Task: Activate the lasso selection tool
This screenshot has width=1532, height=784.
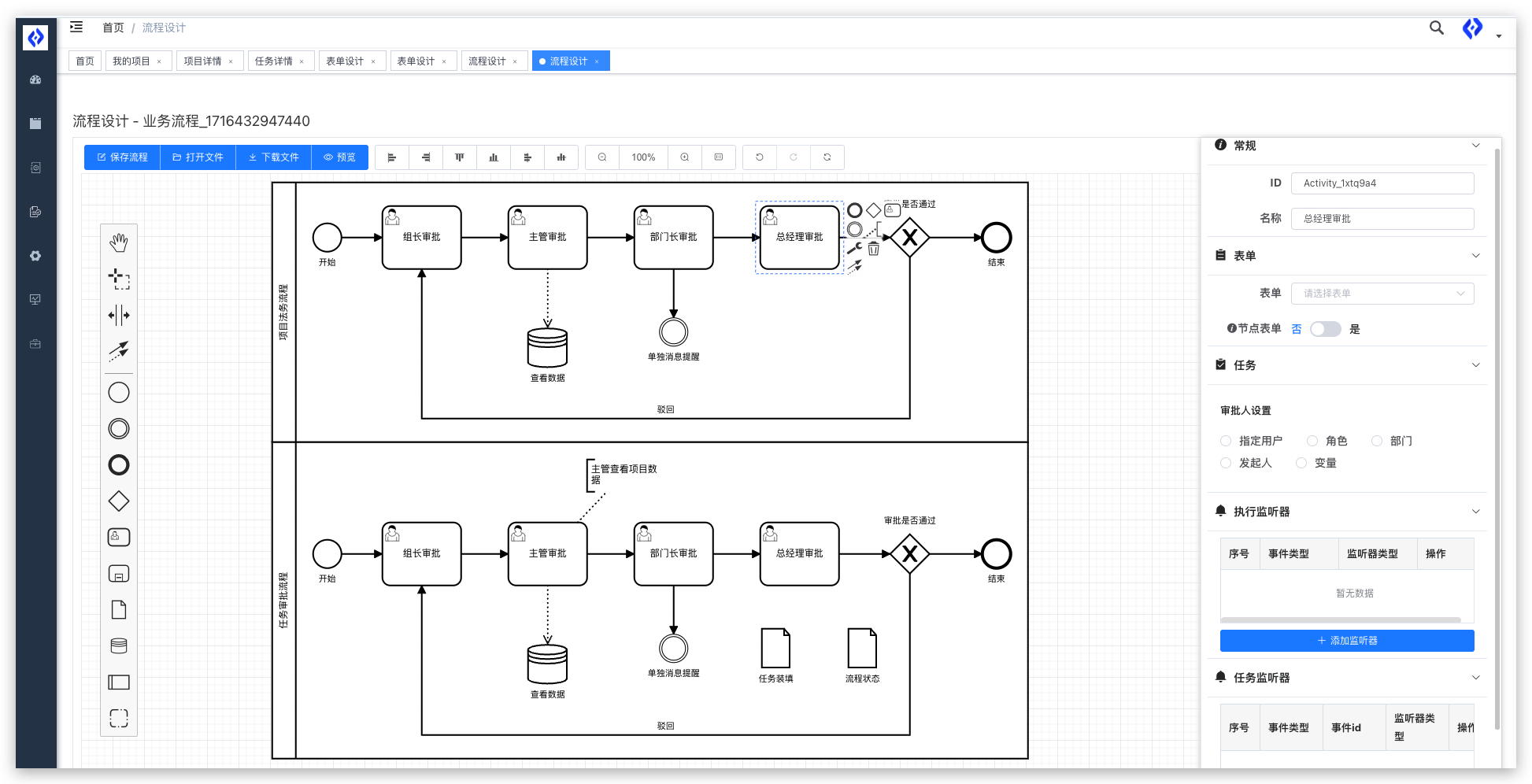Action: (119, 279)
